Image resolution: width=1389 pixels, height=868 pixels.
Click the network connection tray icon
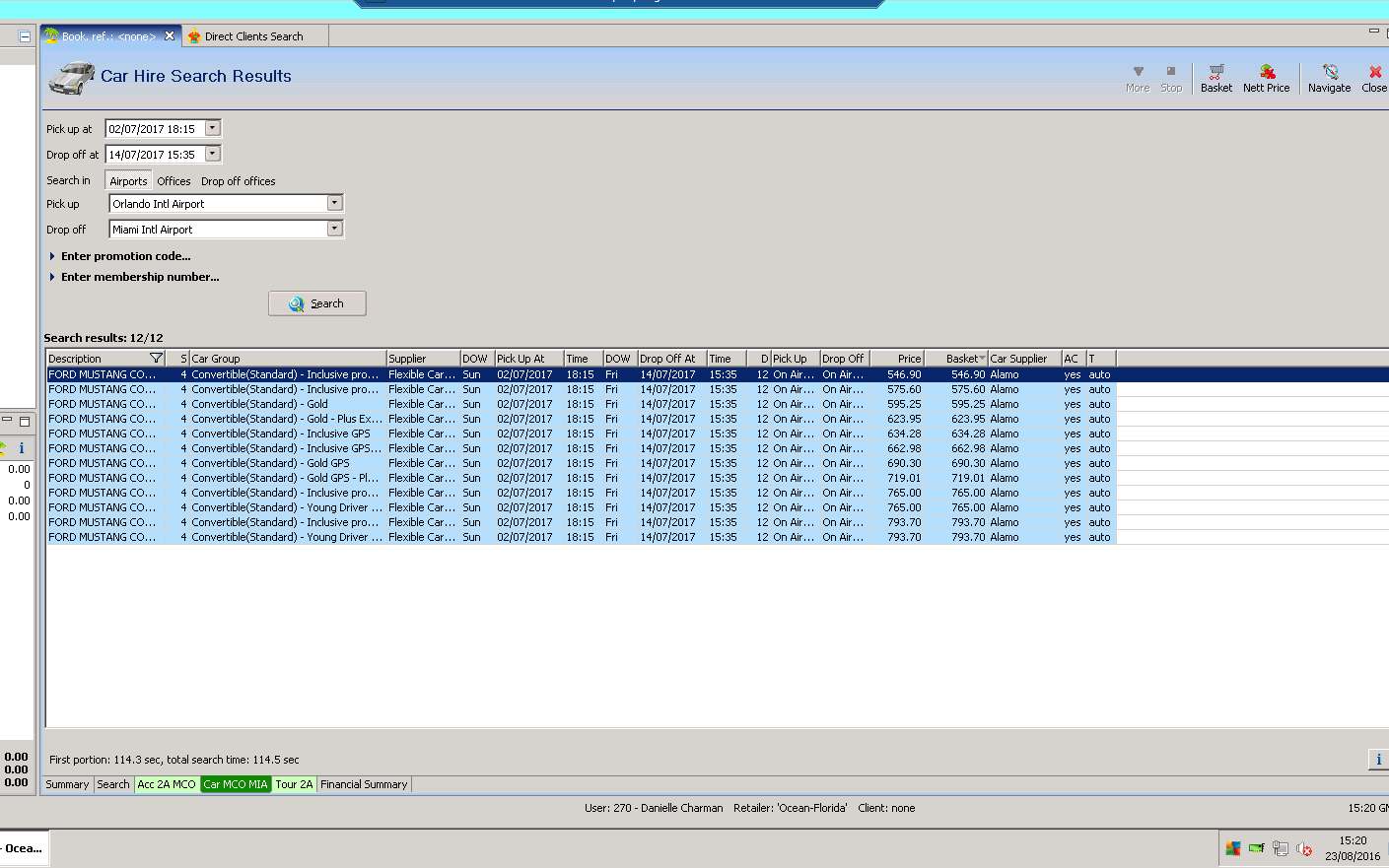coord(1281,847)
